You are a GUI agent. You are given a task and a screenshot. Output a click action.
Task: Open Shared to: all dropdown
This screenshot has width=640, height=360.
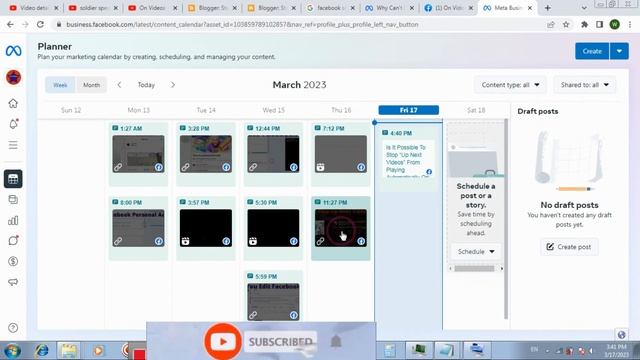click(x=584, y=85)
